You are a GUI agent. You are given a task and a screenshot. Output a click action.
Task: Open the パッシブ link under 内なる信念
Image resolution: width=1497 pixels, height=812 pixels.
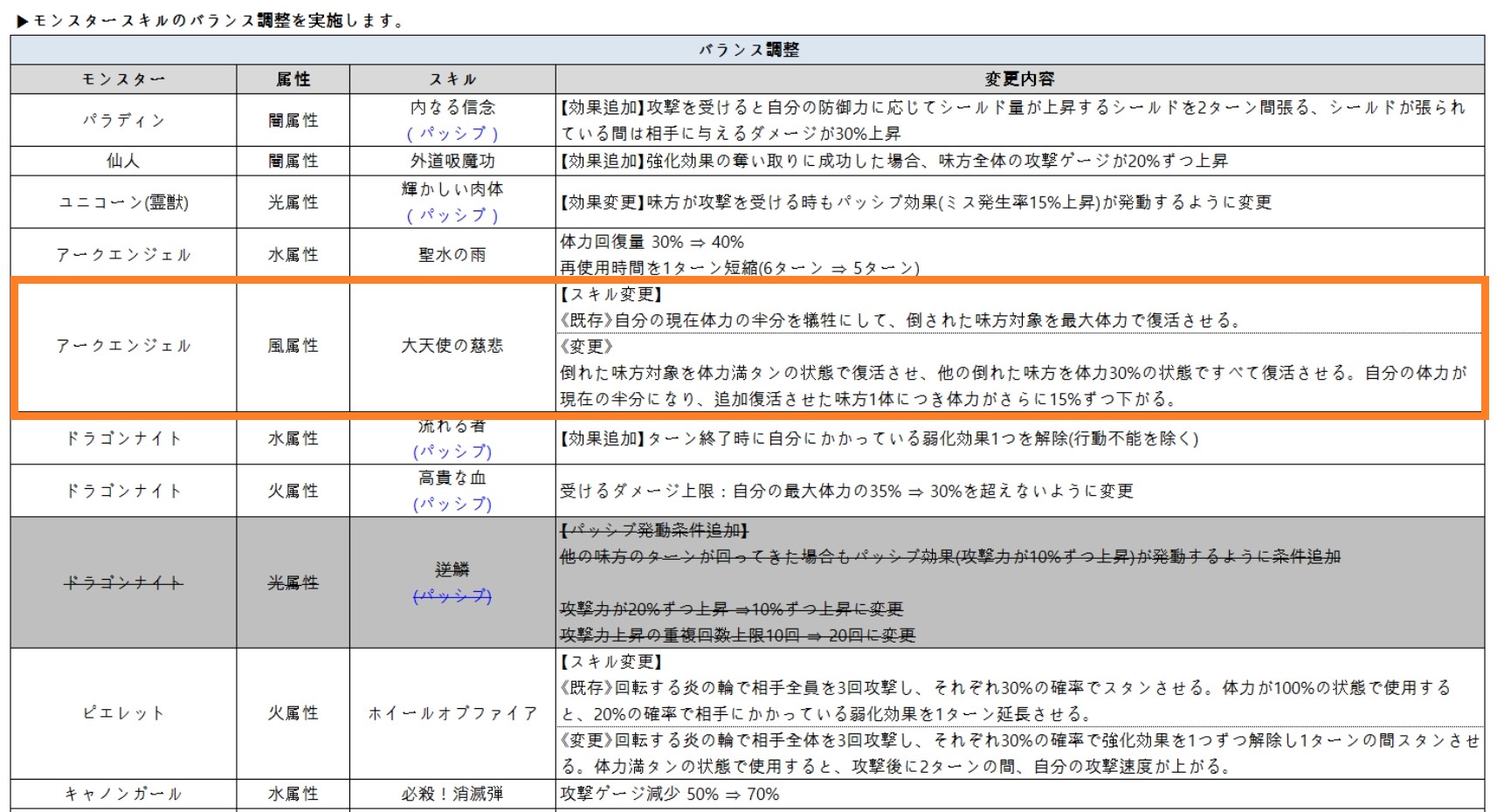[452, 134]
